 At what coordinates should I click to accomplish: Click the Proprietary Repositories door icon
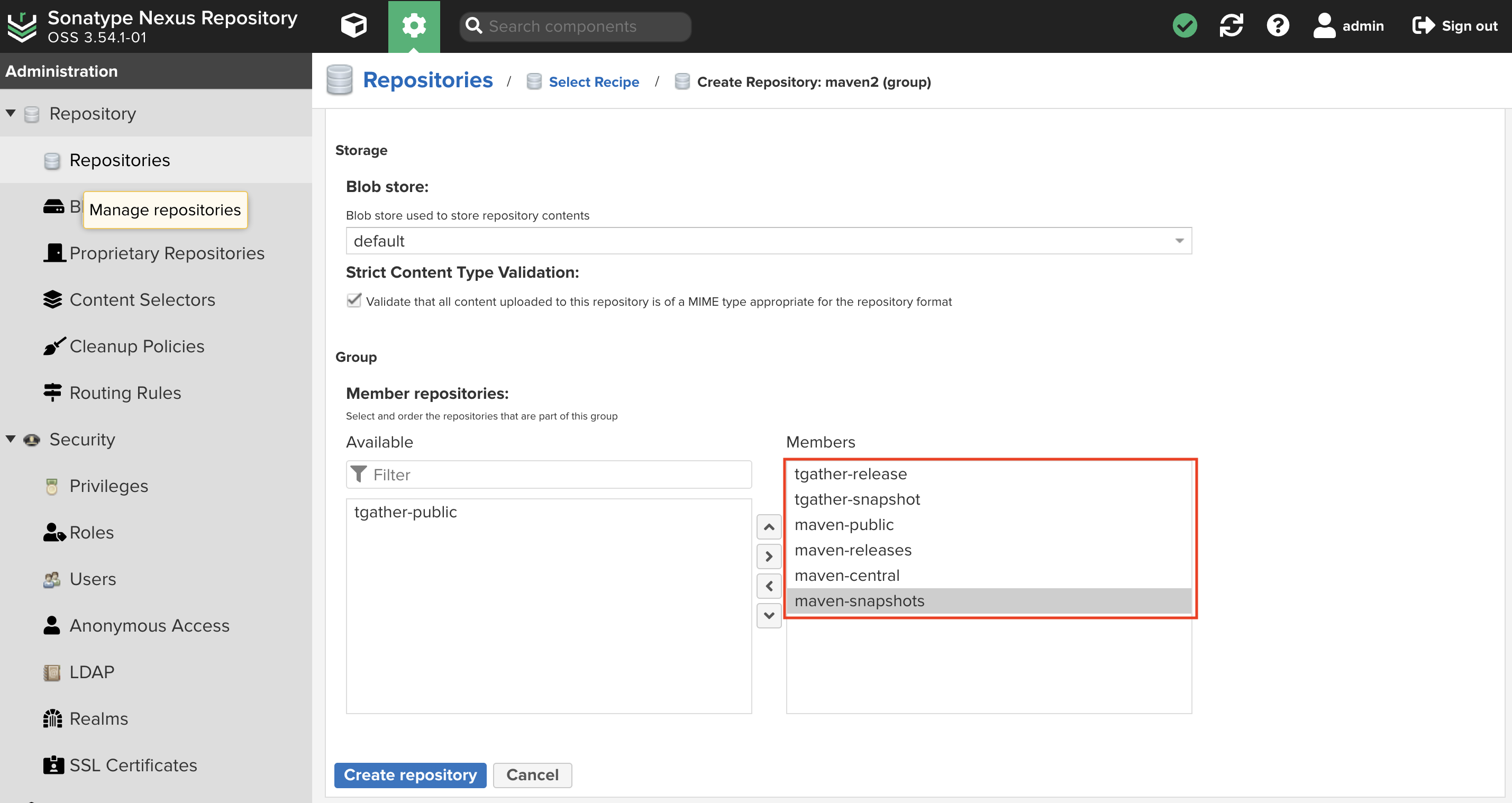(53, 253)
